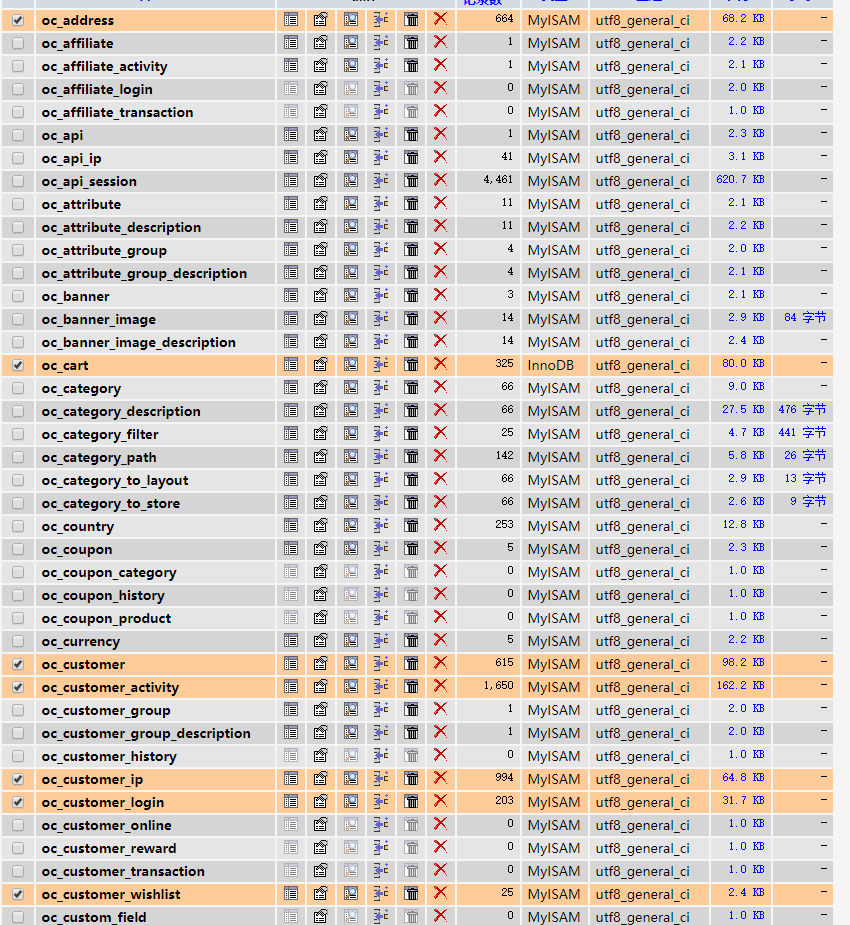Open the Structure icon for oc_category_path

click(320, 457)
